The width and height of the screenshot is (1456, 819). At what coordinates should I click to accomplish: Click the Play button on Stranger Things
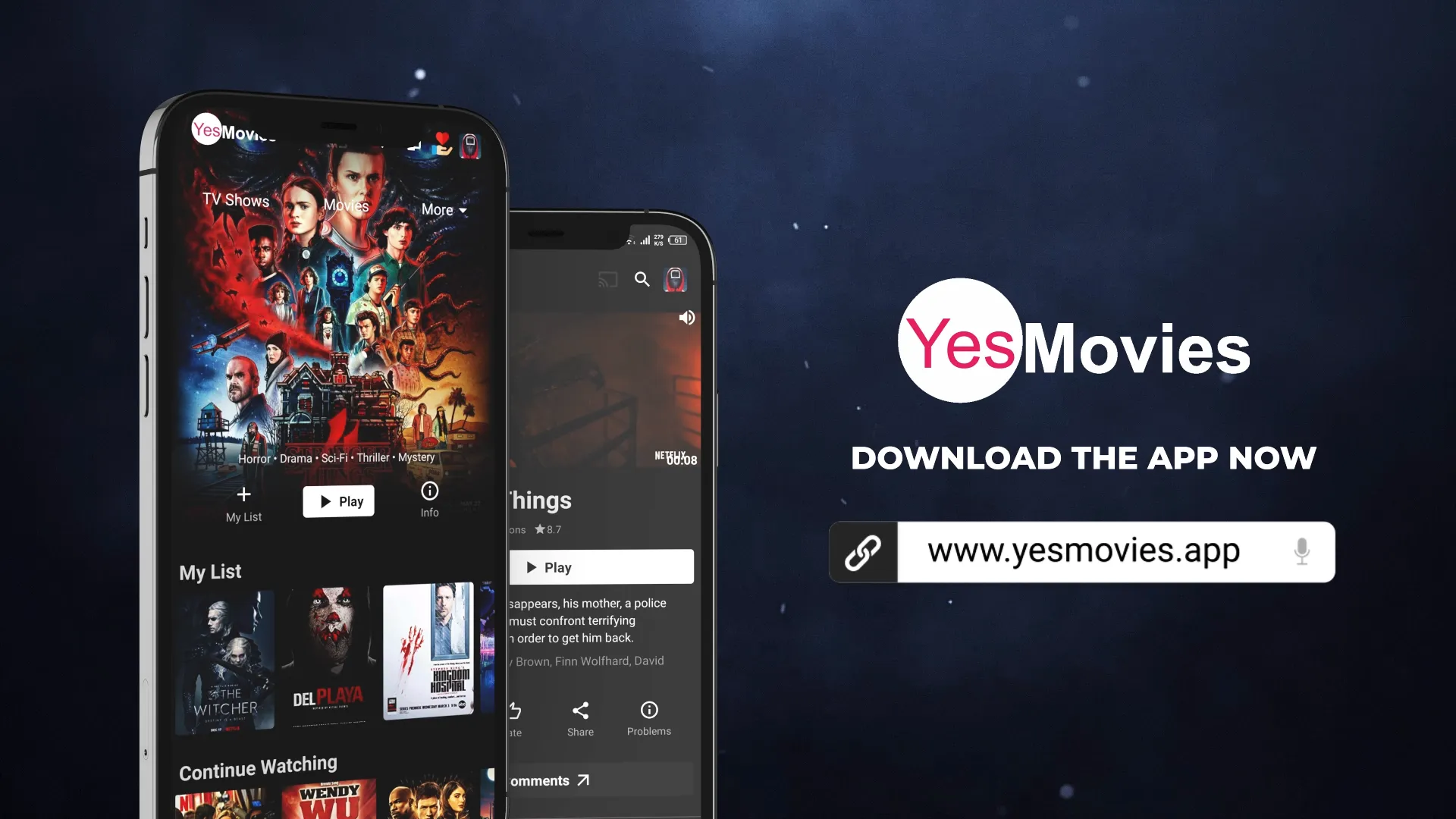600,567
